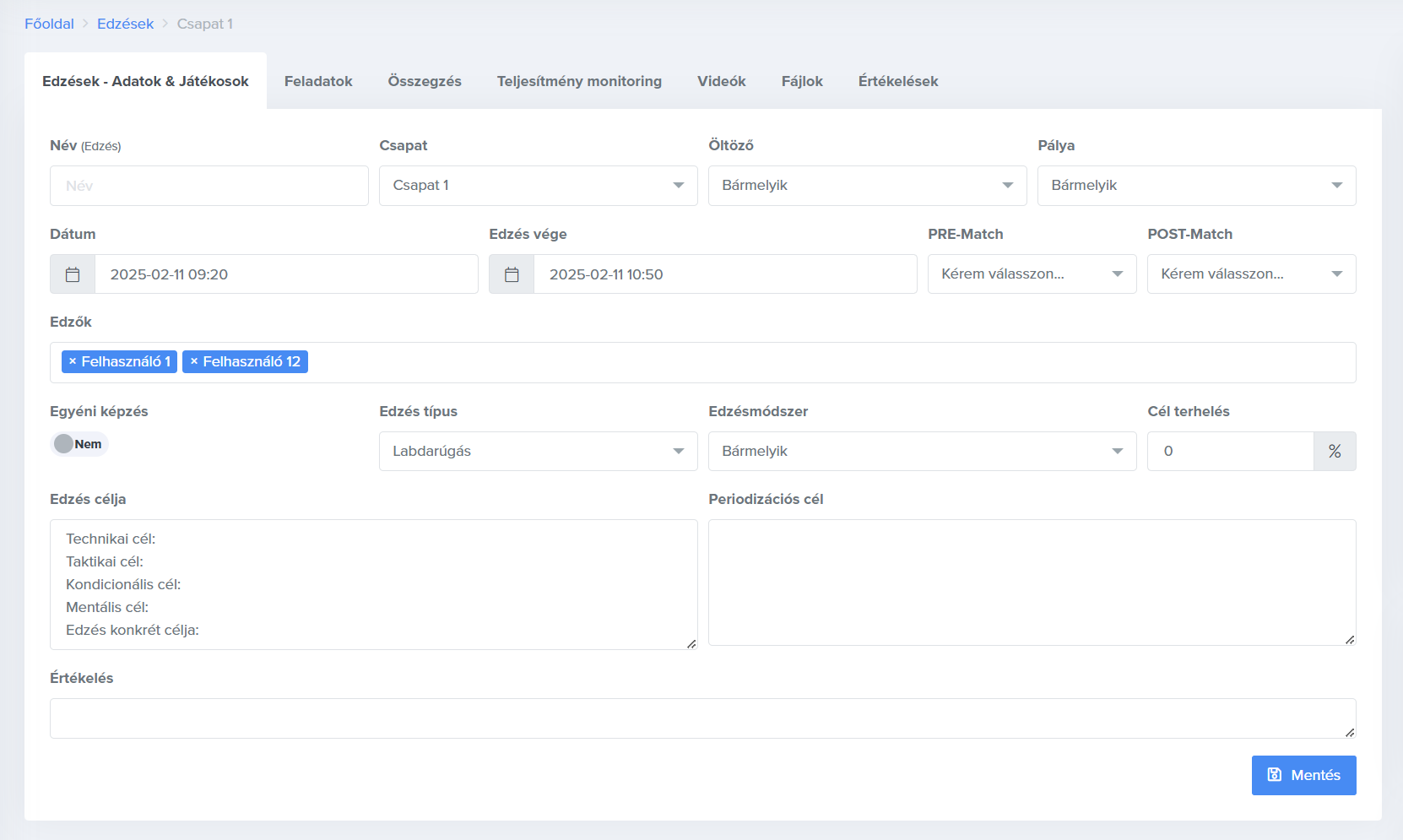Click the percent icon by Cél terhelés

pyautogui.click(x=1335, y=452)
